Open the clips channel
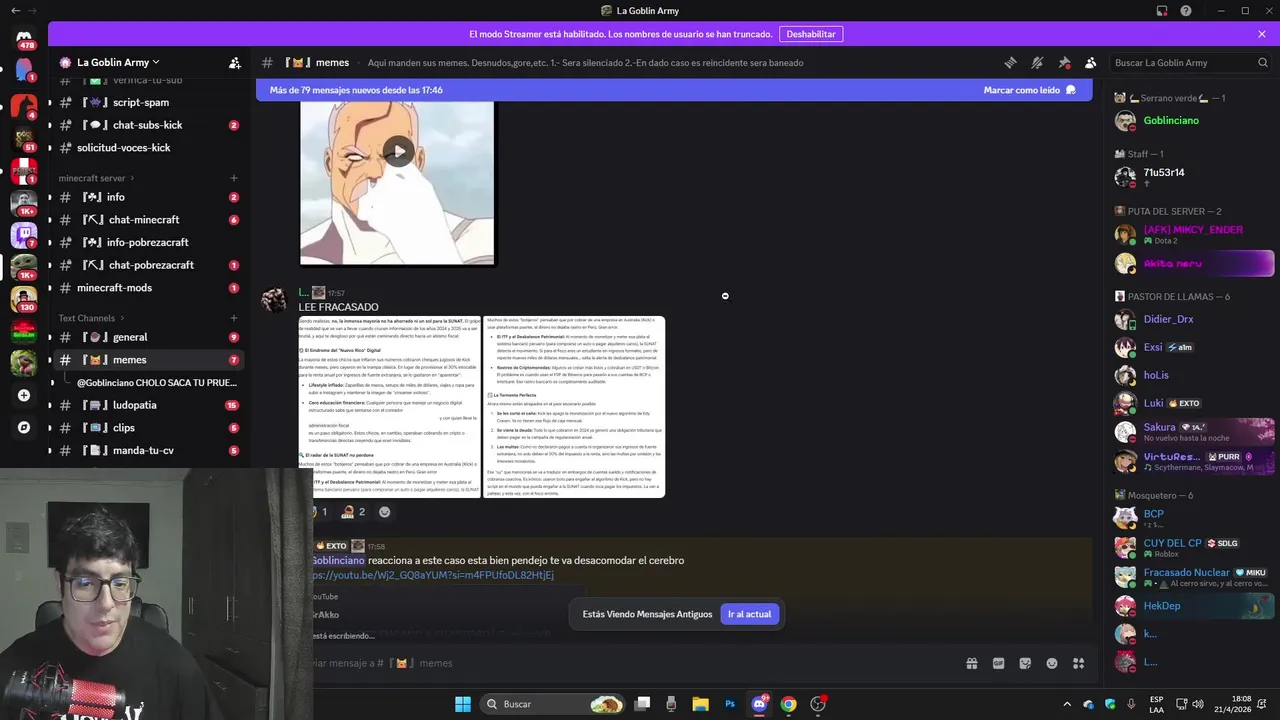Viewport: 1280px width, 720px height. coord(149,428)
